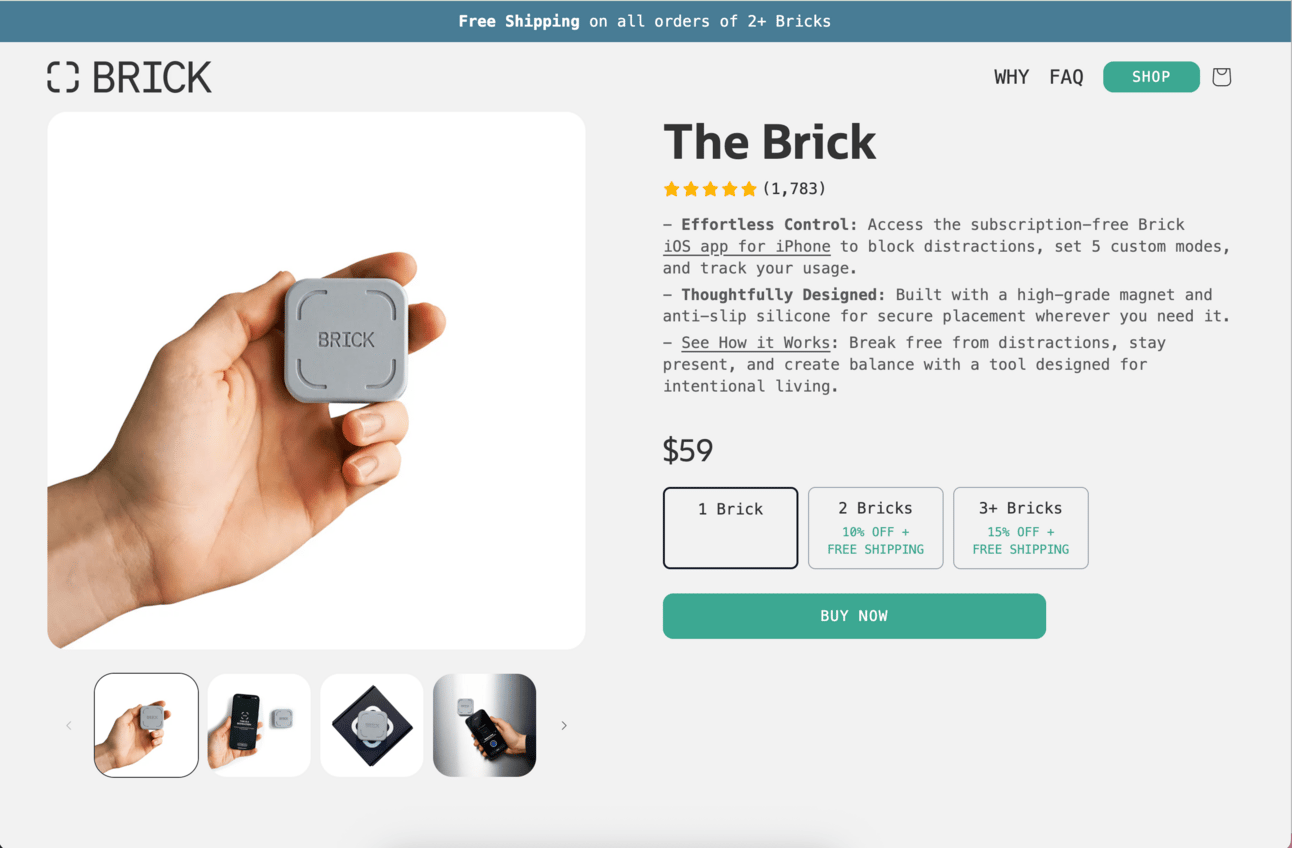
Task: Show next thumbnails with right arrow
Action: tap(564, 725)
